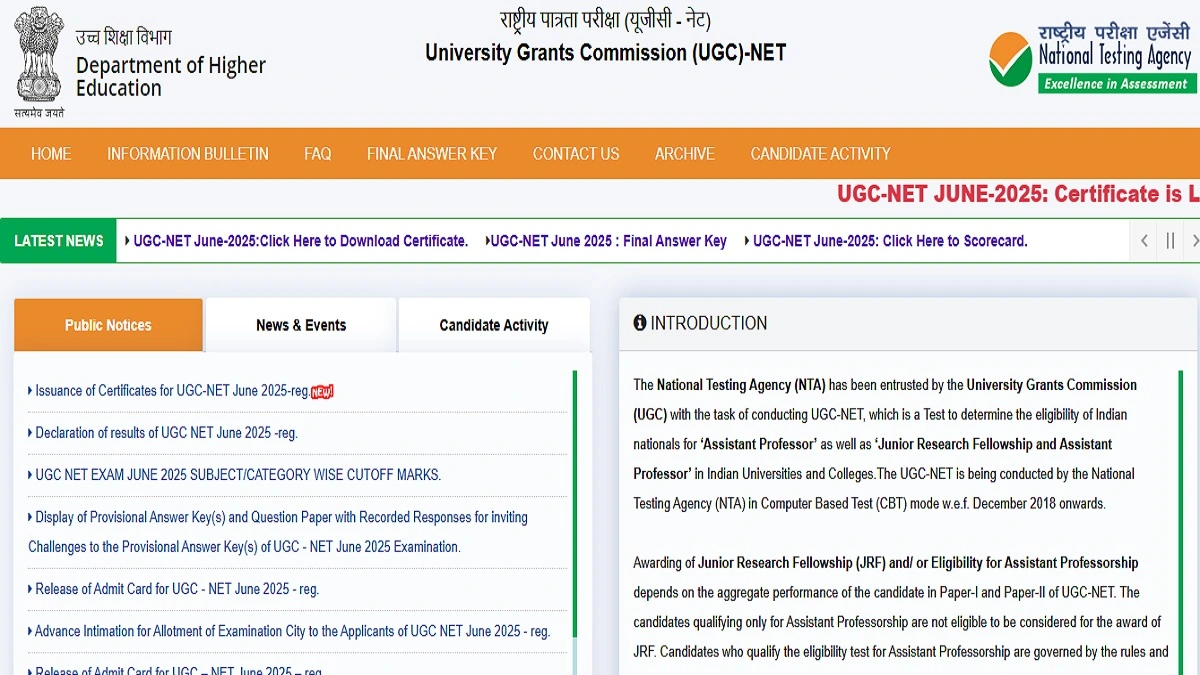The height and width of the screenshot is (675, 1200).
Task: Click the right chevron on the news ticker
Action: point(1194,240)
